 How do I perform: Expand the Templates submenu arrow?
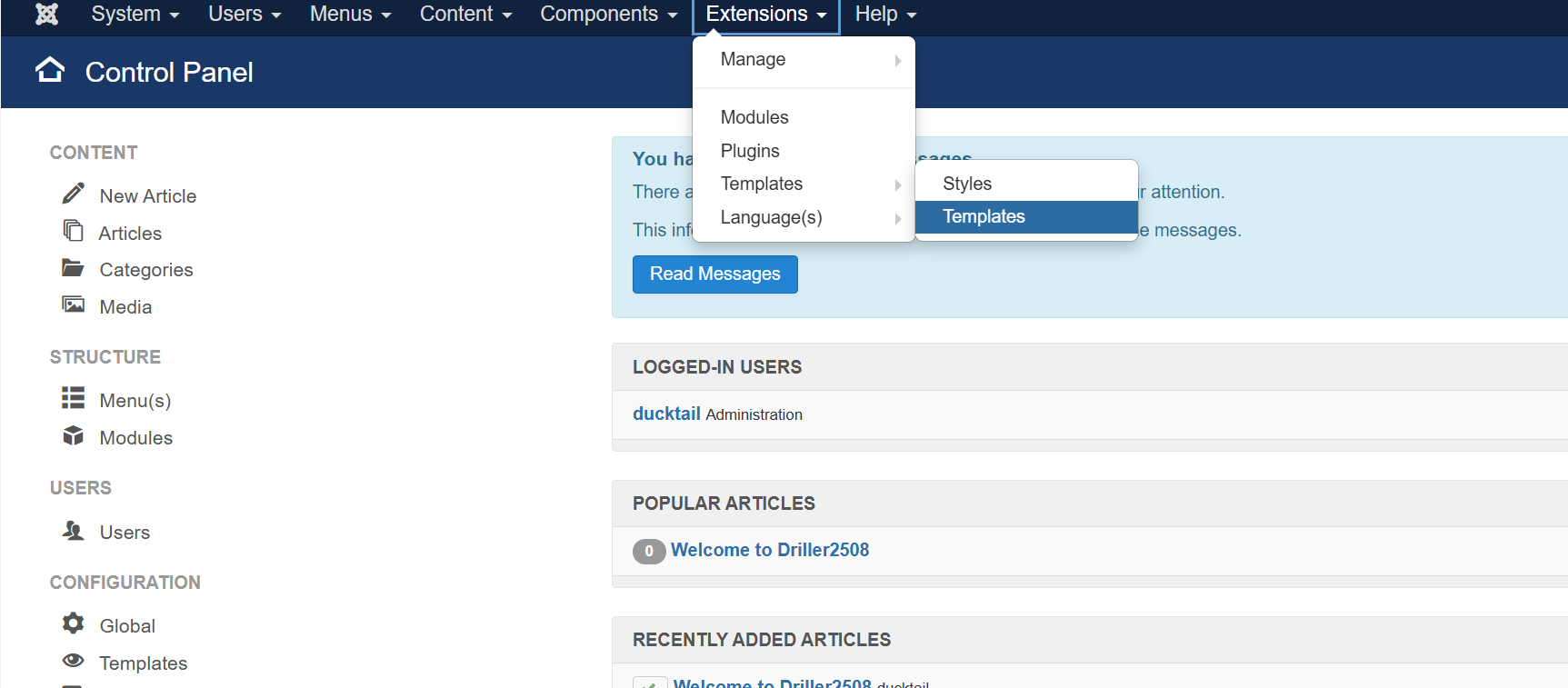click(897, 184)
